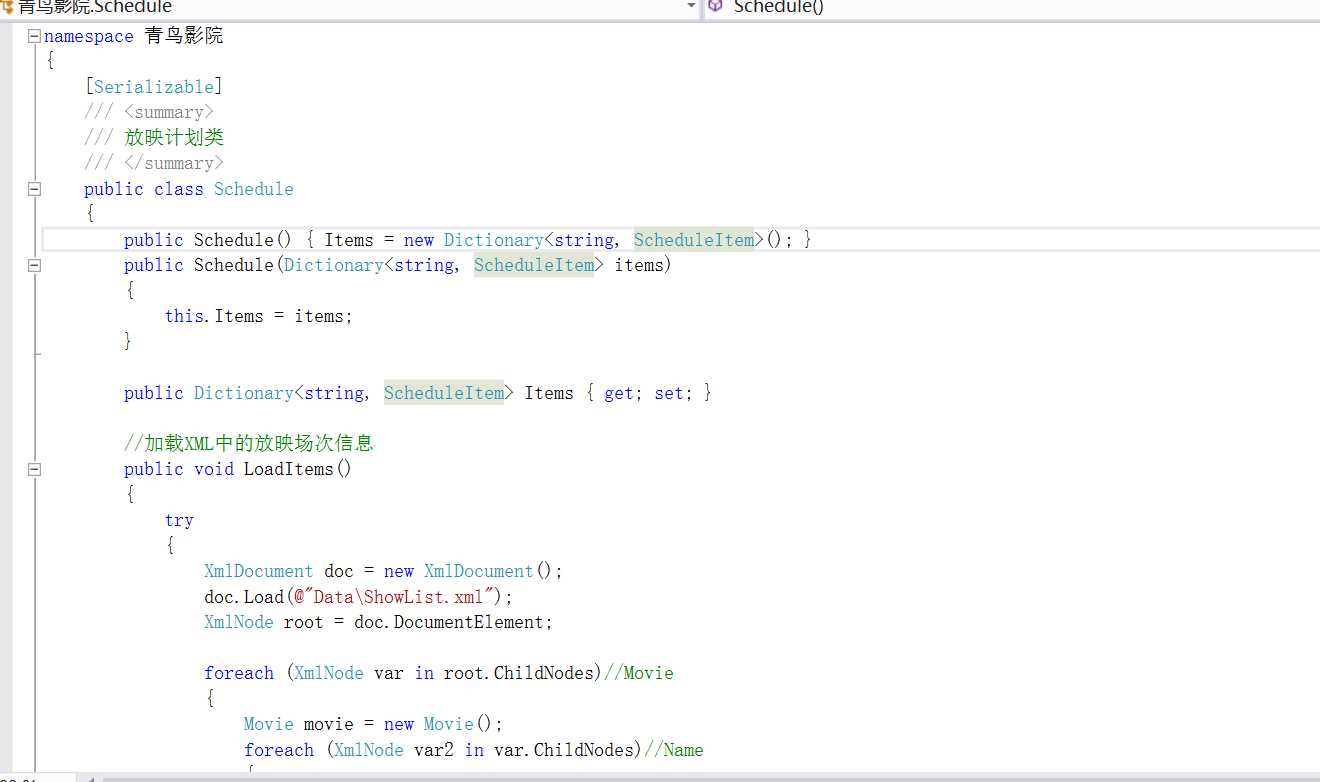Click the comment 加载XML中的放映场次信息
Image resolution: width=1320 pixels, height=782 pixels.
coord(249,443)
